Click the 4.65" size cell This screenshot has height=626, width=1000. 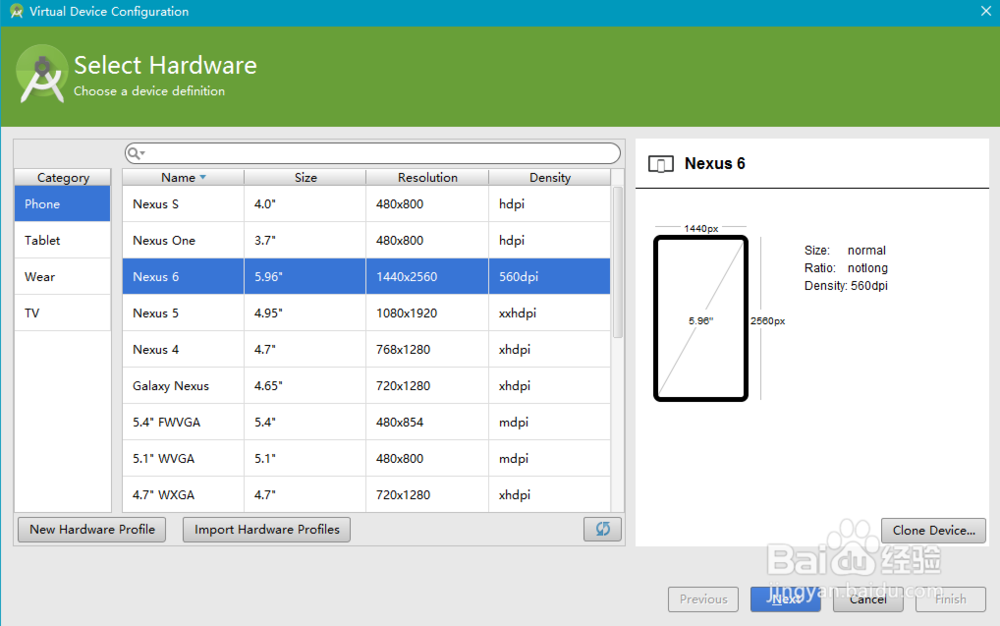pos(305,386)
